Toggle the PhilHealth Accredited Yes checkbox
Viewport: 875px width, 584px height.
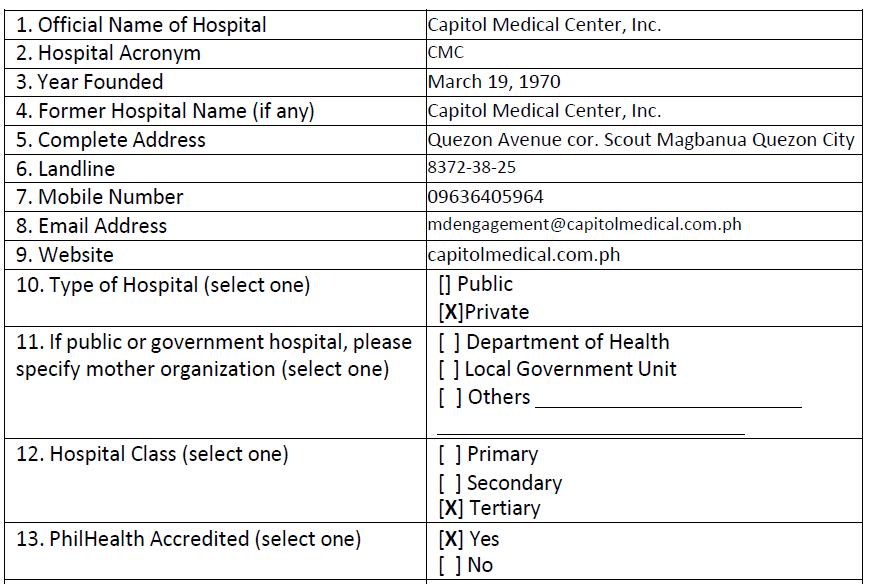451,539
